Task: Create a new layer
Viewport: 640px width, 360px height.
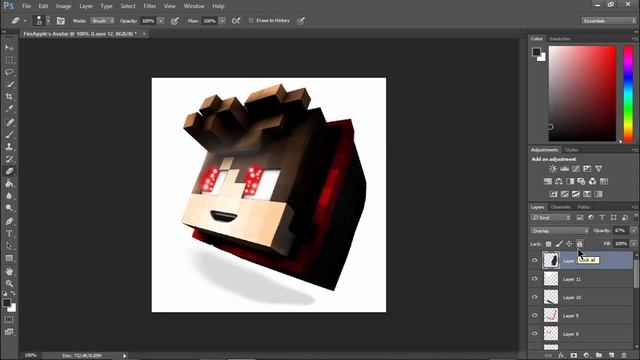Action: (611, 356)
